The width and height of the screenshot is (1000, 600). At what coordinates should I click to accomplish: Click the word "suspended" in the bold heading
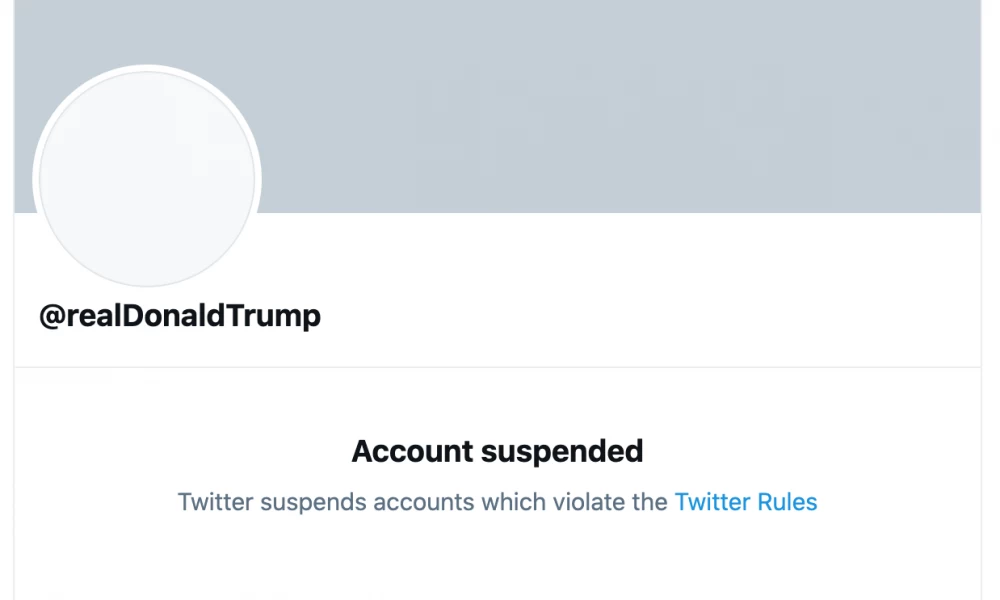562,451
